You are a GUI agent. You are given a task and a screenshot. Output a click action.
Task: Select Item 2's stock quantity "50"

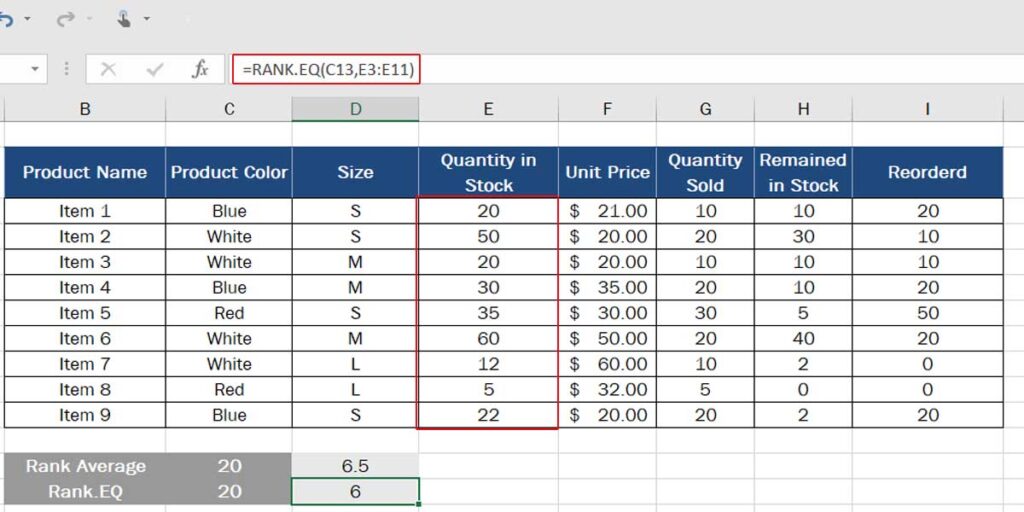pos(488,236)
